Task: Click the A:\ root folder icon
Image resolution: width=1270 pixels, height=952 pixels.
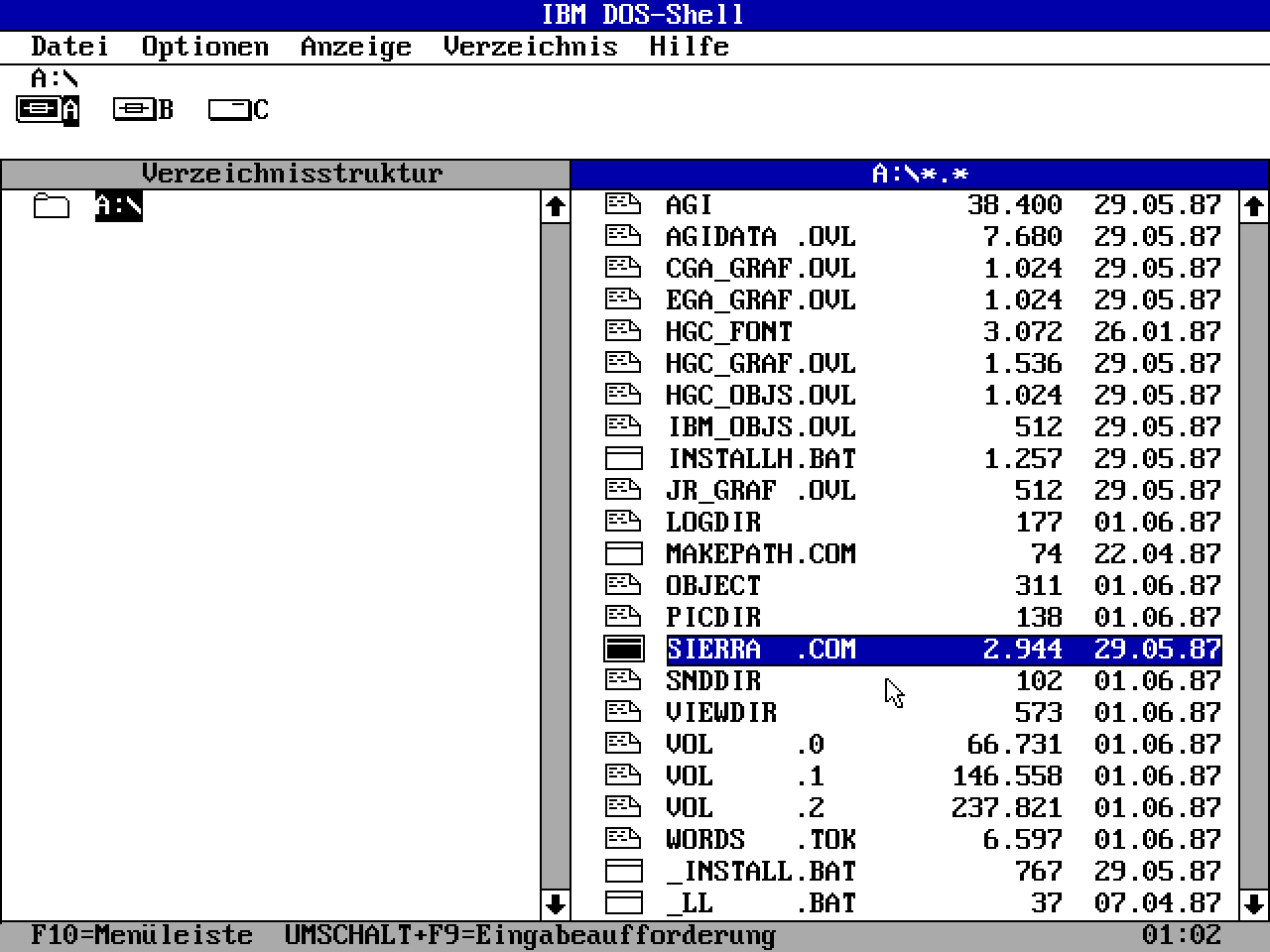Action: (x=51, y=206)
